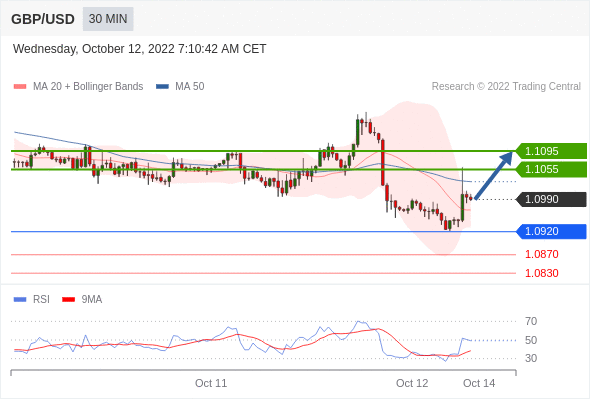Click the Oct 12 date axis label

(x=412, y=383)
